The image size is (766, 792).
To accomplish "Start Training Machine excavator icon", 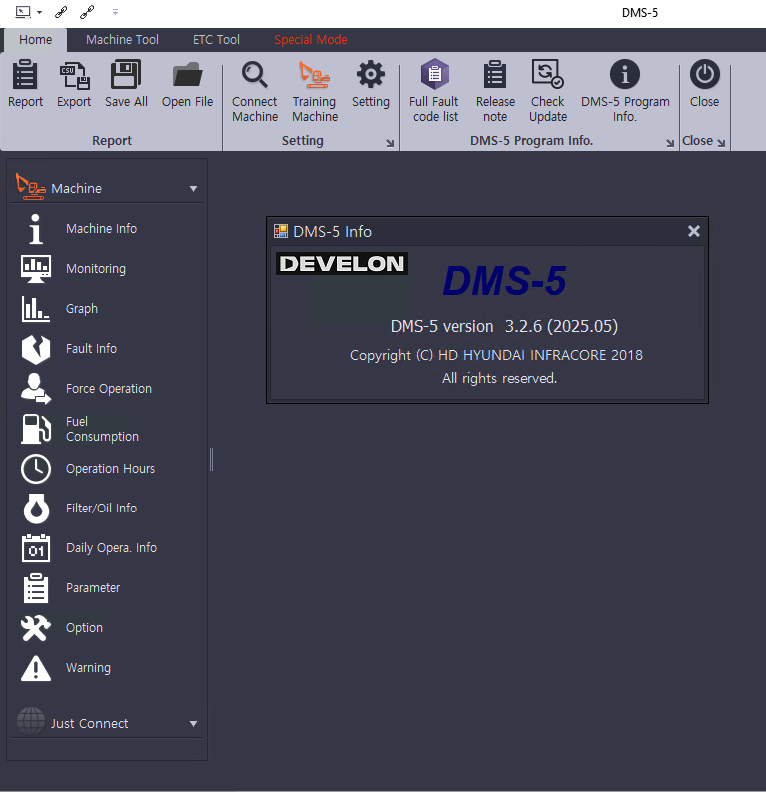I will (x=315, y=74).
